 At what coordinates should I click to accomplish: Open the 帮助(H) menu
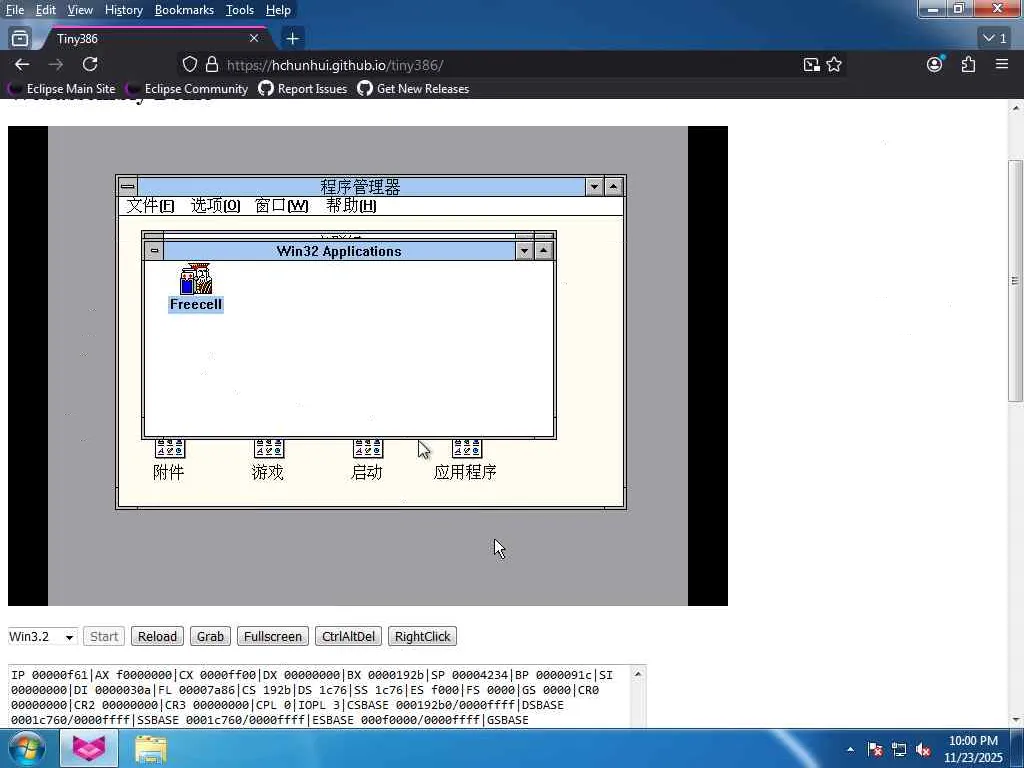coord(351,206)
